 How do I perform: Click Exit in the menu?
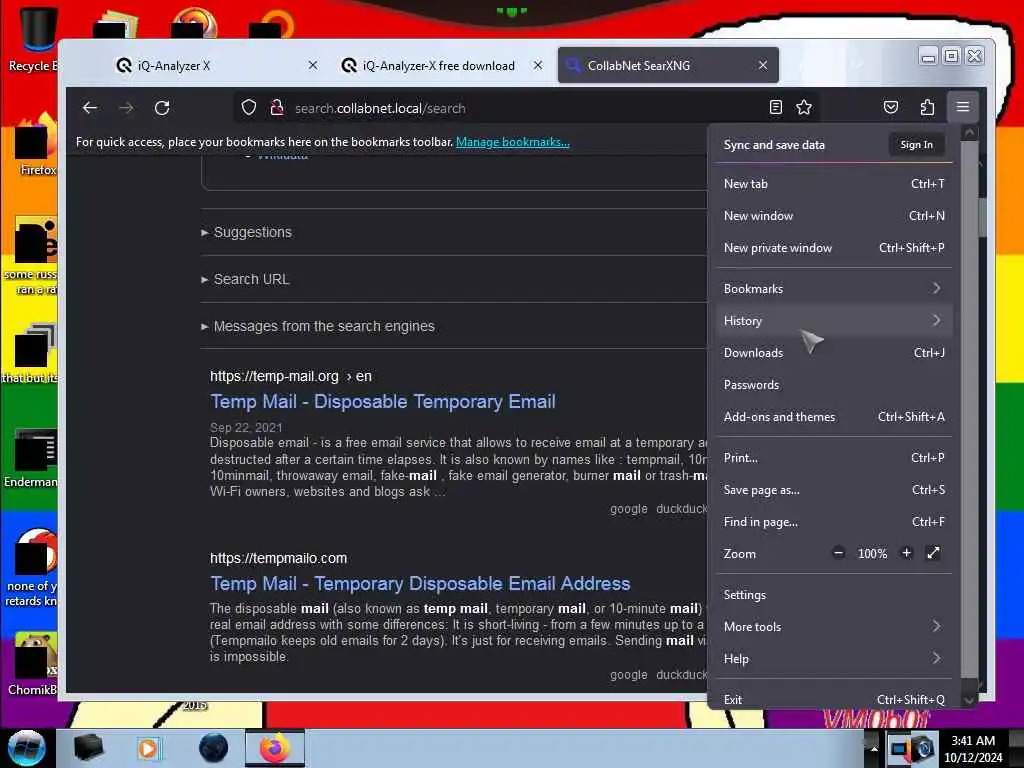coord(834,699)
